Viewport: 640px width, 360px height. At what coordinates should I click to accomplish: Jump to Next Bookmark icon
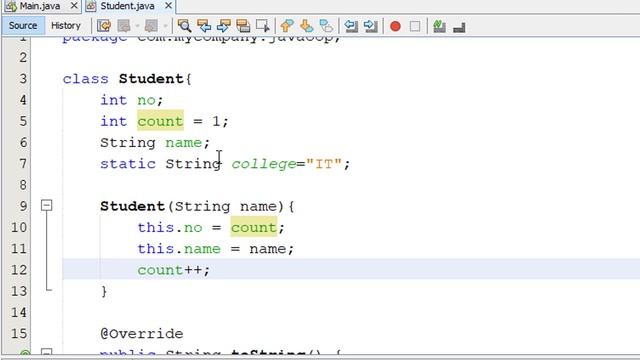[307, 26]
